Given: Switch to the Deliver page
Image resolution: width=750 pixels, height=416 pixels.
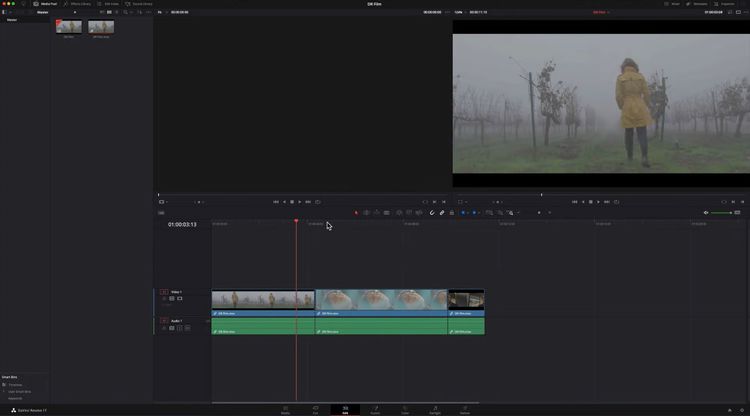Looking at the screenshot, I should coord(464,410).
